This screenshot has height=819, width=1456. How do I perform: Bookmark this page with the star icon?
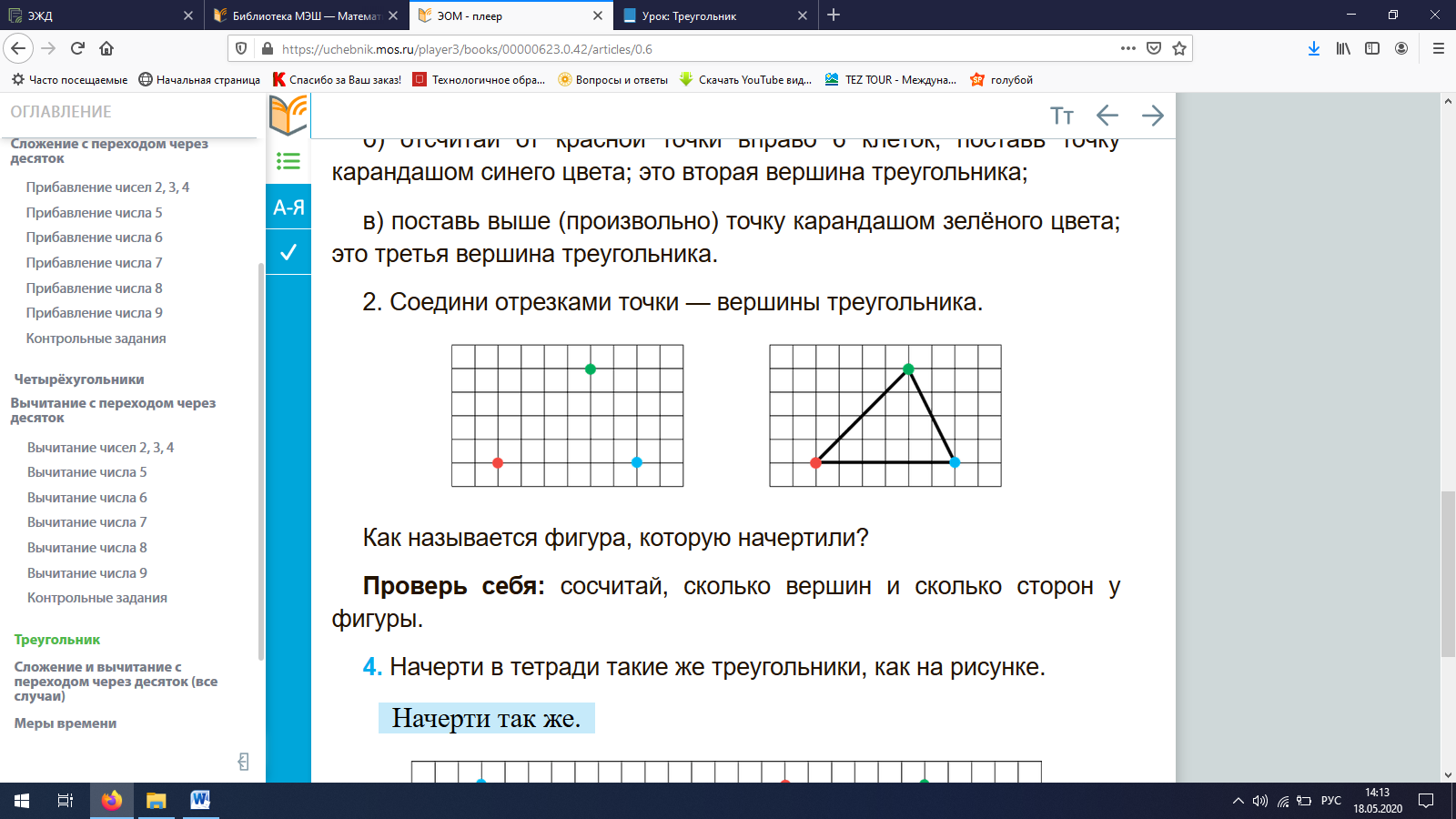coord(1179,48)
